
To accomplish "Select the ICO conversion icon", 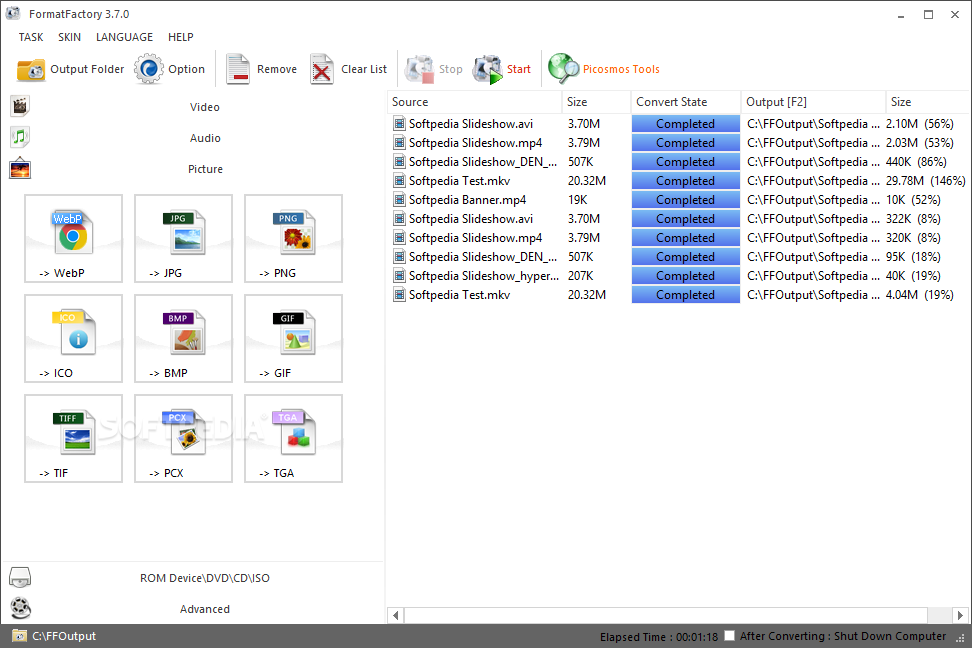I will [73, 332].
